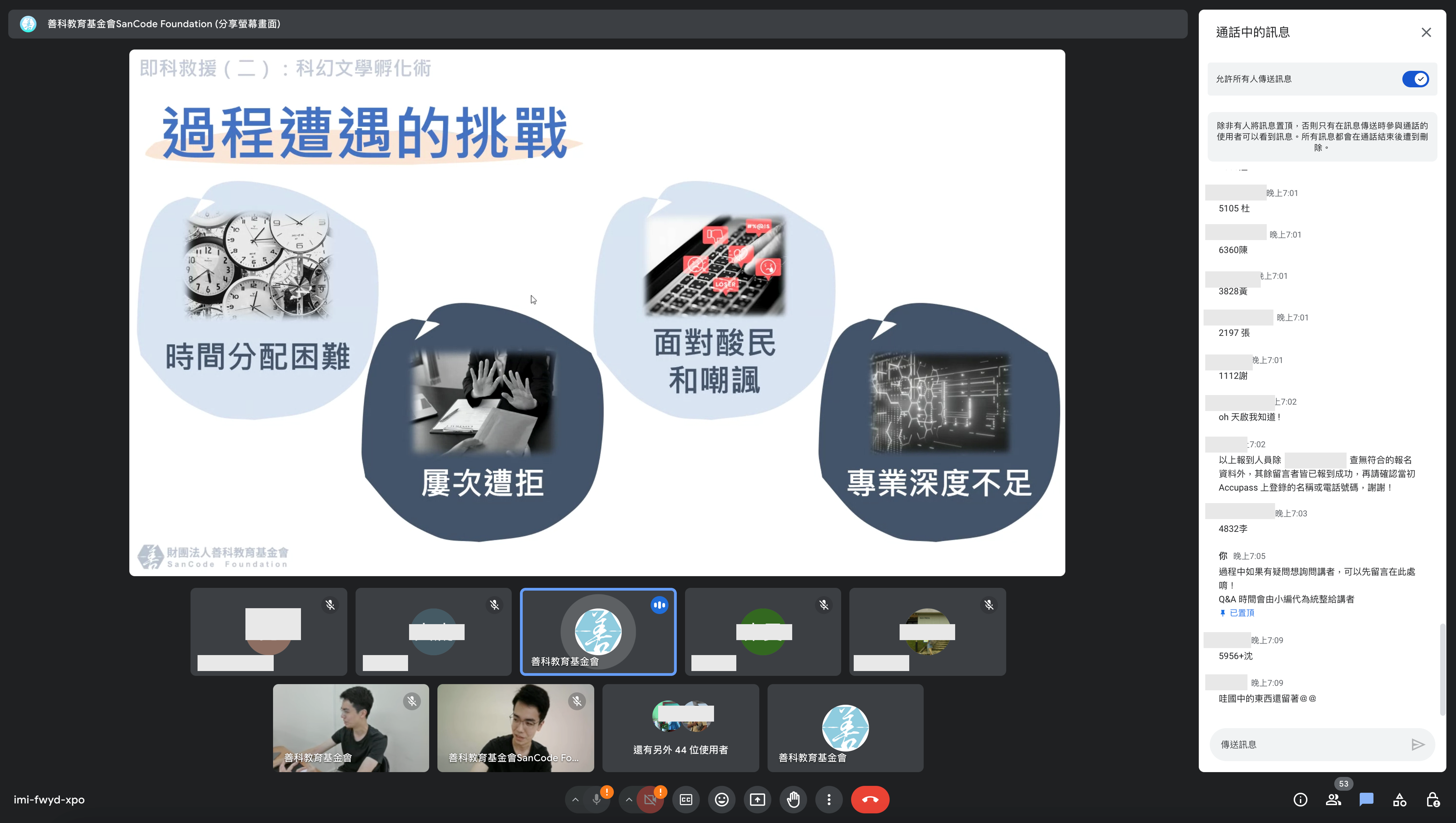Viewport: 1456px width, 823px height.
Task: Expand video settings arrow beside camera
Action: pyautogui.click(x=629, y=800)
